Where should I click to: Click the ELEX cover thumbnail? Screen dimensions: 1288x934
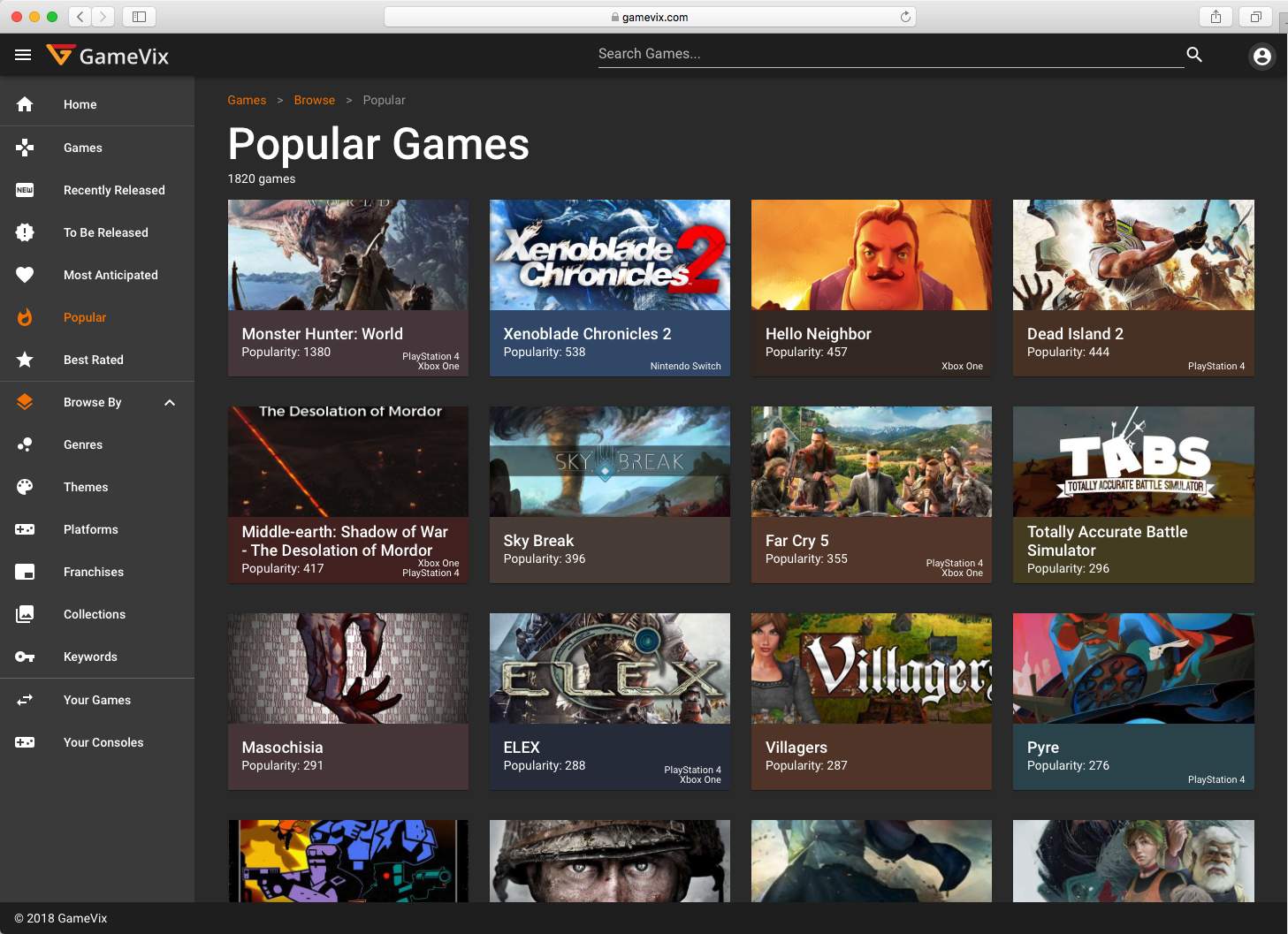pyautogui.click(x=610, y=668)
